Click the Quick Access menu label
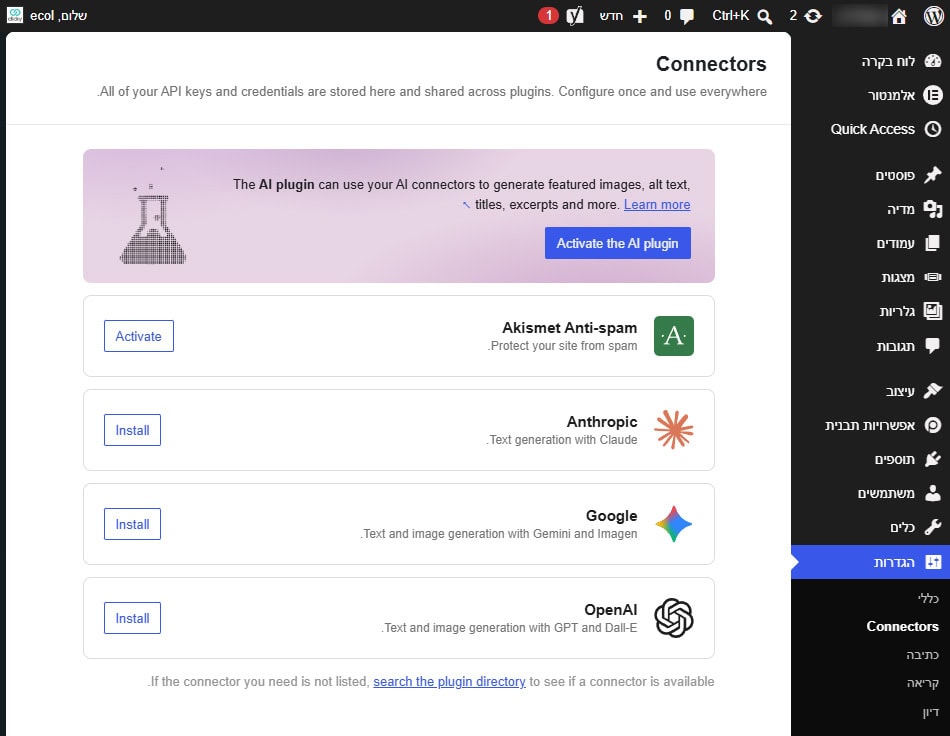This screenshot has height=736, width=950. tap(872, 129)
